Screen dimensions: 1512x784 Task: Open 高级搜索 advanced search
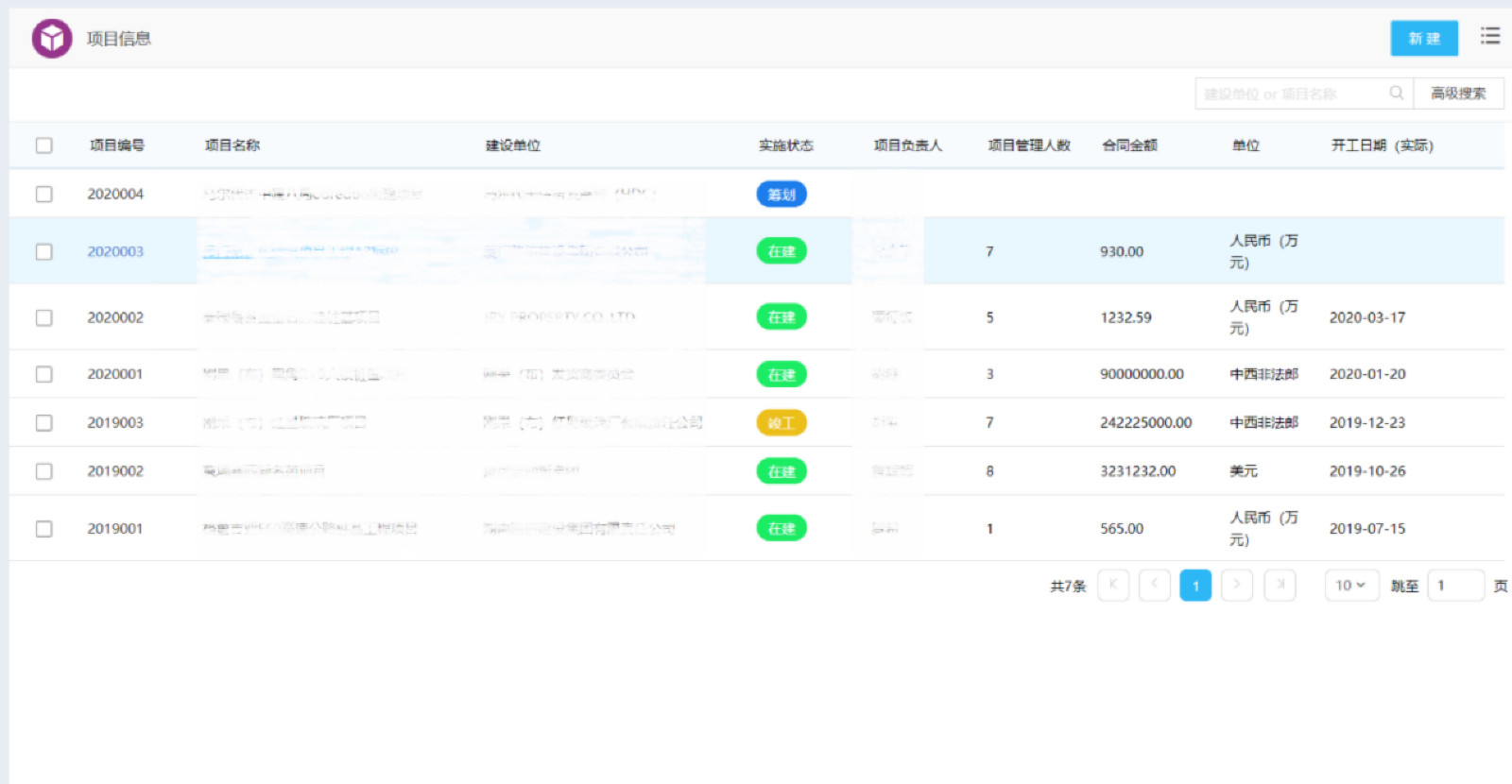pos(1458,93)
